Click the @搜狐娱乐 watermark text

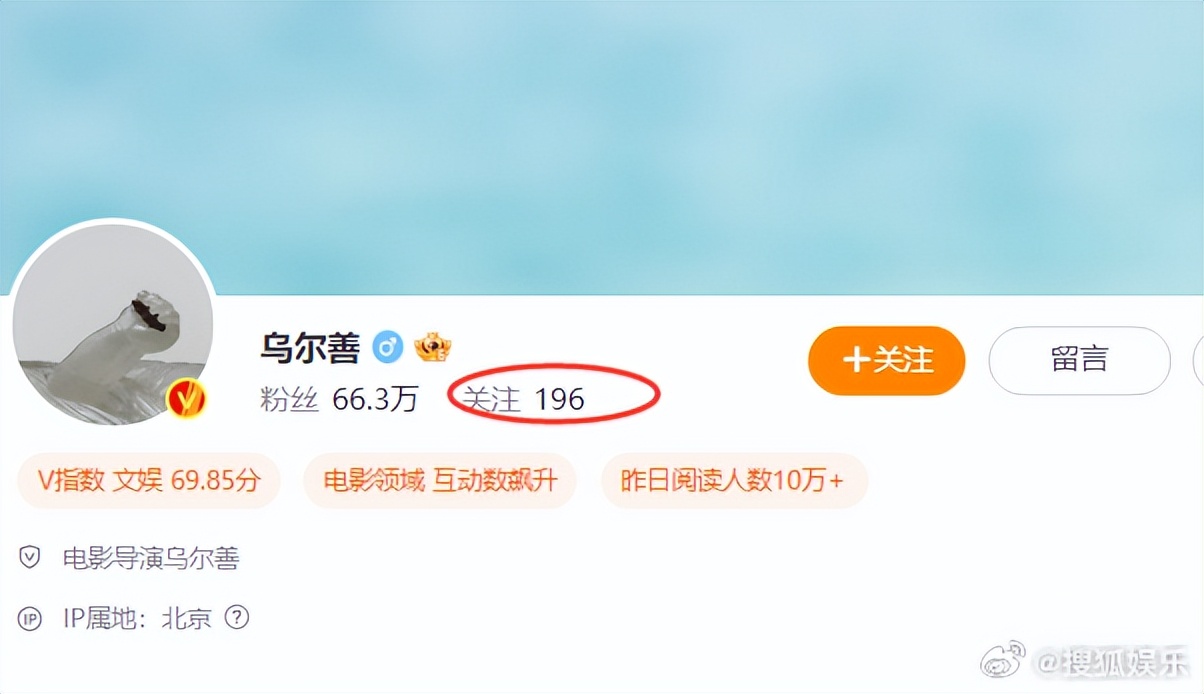[x=1112, y=662]
